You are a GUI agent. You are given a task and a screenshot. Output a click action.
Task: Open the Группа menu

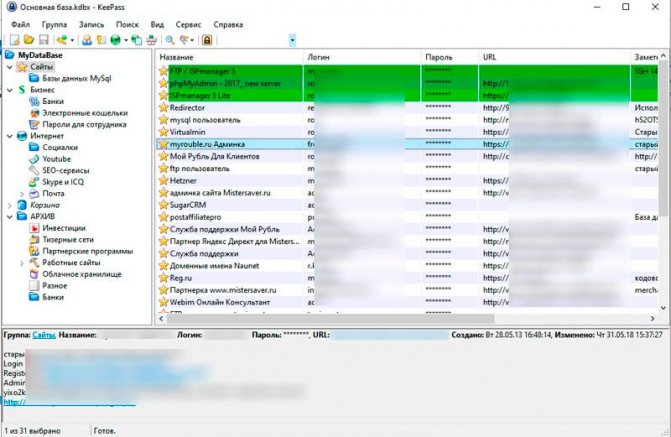54,24
